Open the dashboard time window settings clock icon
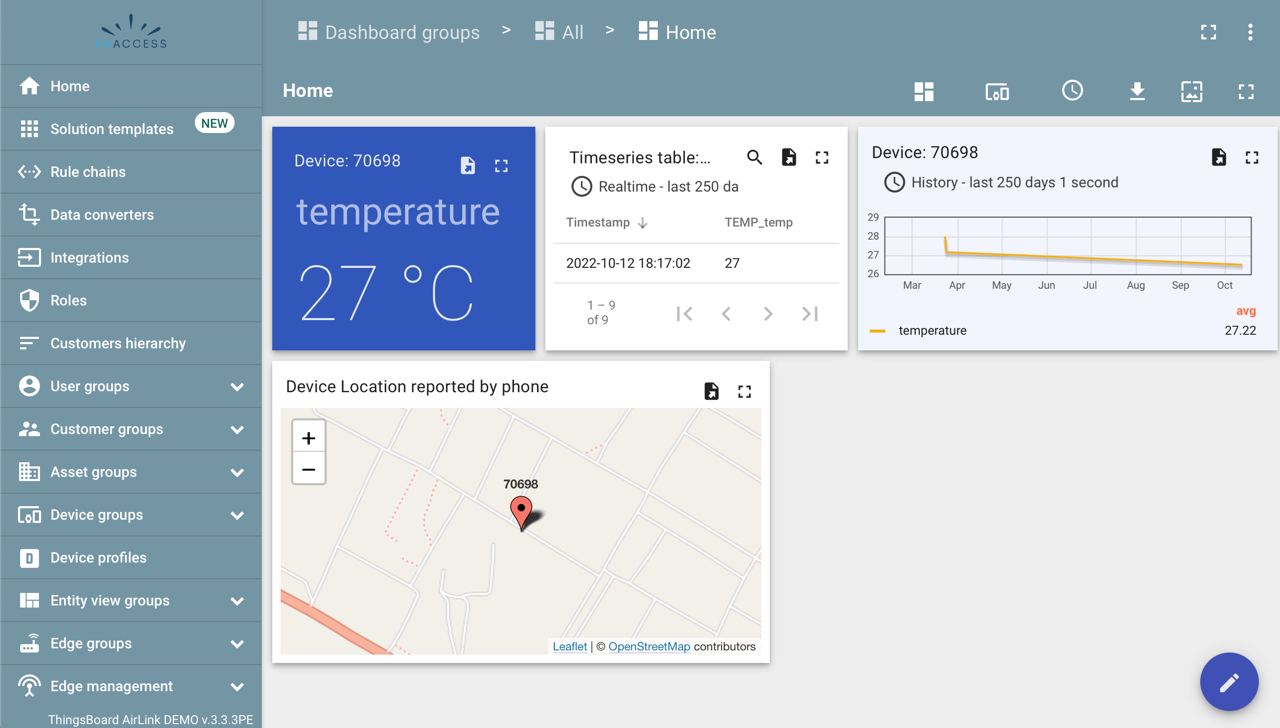Screen dimensions: 1280x728 point(1072,91)
